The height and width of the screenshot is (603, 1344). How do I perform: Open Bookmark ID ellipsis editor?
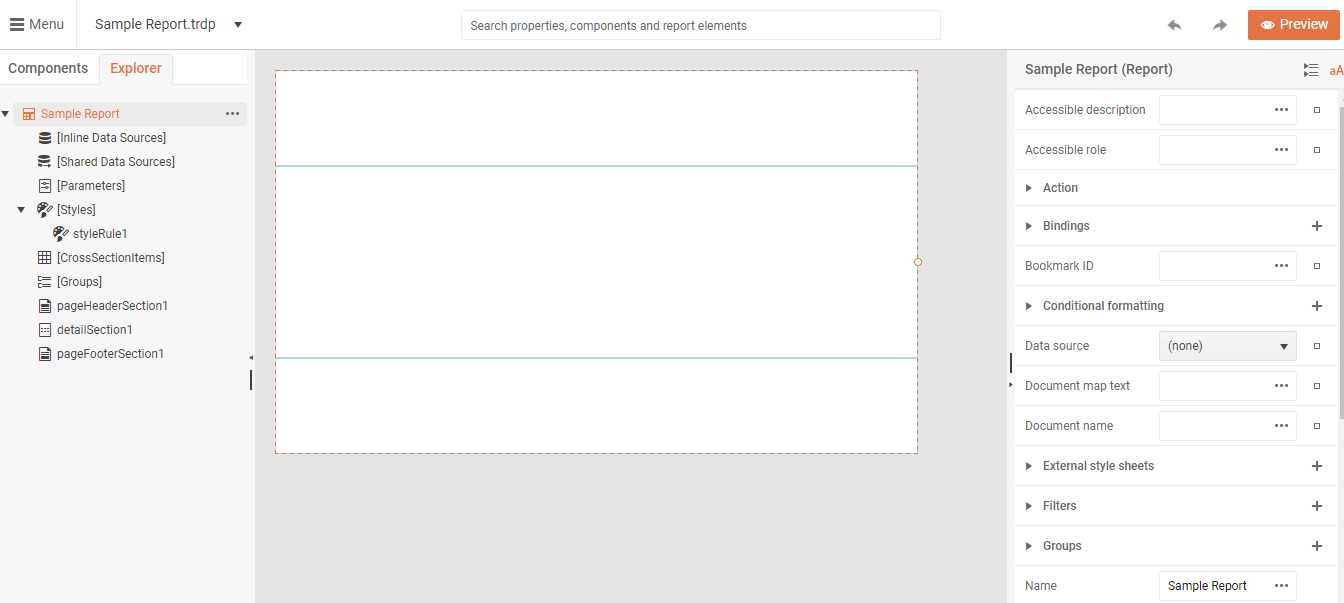click(x=1281, y=266)
